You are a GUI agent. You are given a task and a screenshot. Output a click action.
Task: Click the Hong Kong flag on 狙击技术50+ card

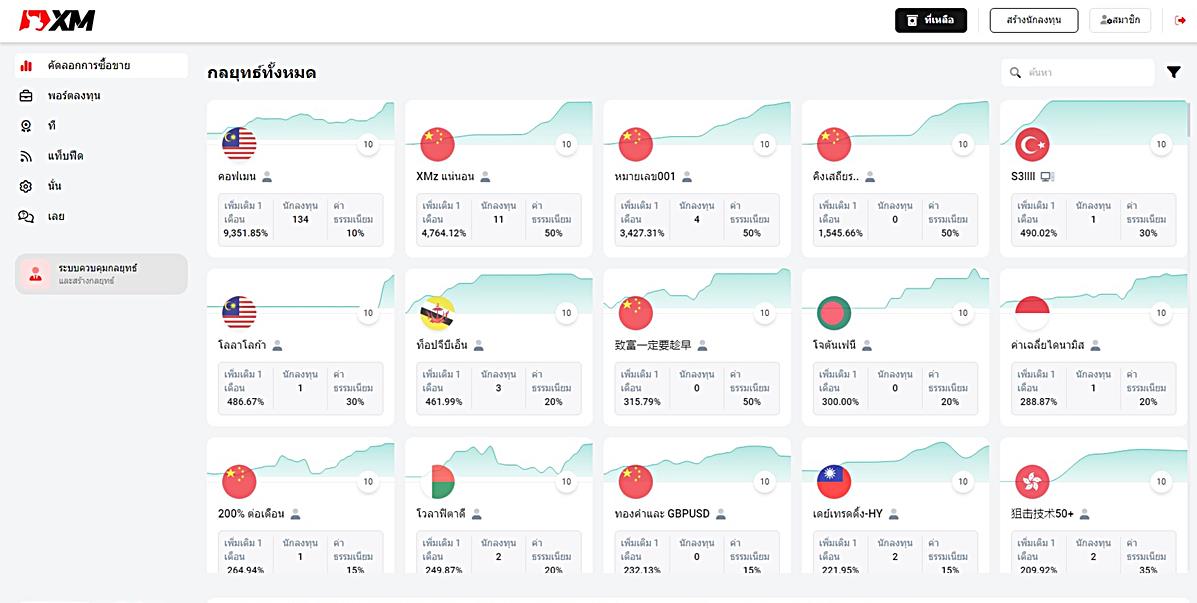coord(1032,482)
